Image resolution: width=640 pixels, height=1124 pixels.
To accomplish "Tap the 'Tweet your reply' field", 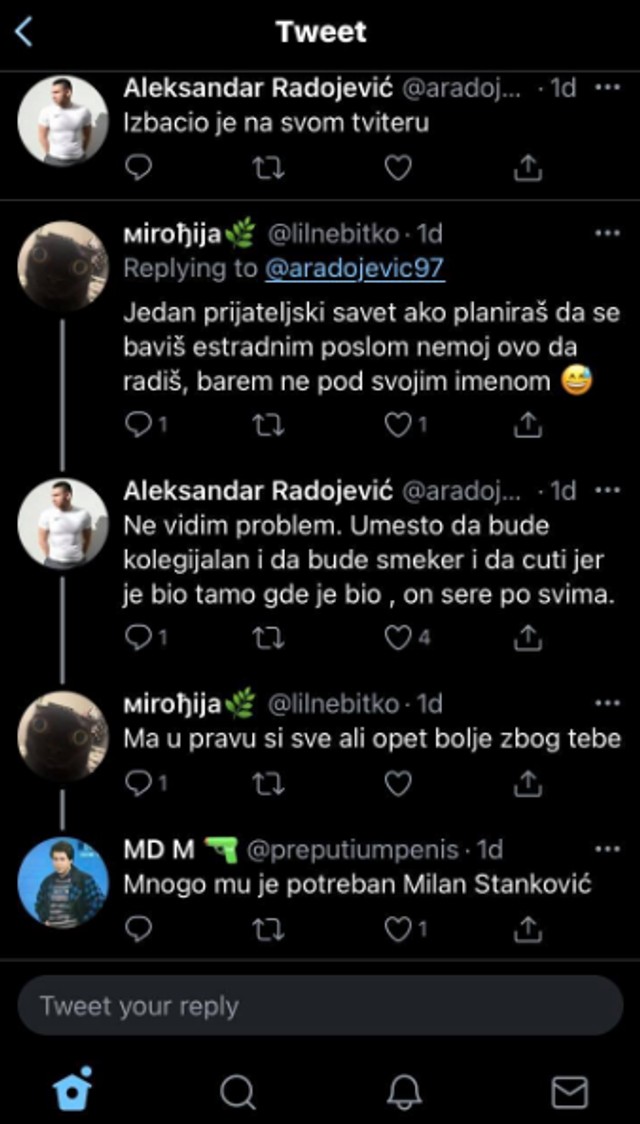I will point(320,1006).
